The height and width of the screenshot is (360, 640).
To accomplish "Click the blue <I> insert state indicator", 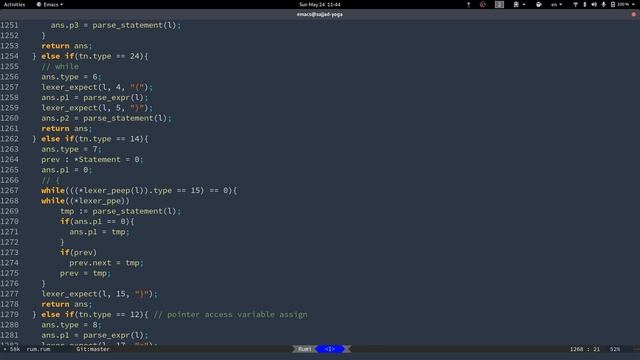I will point(330,349).
